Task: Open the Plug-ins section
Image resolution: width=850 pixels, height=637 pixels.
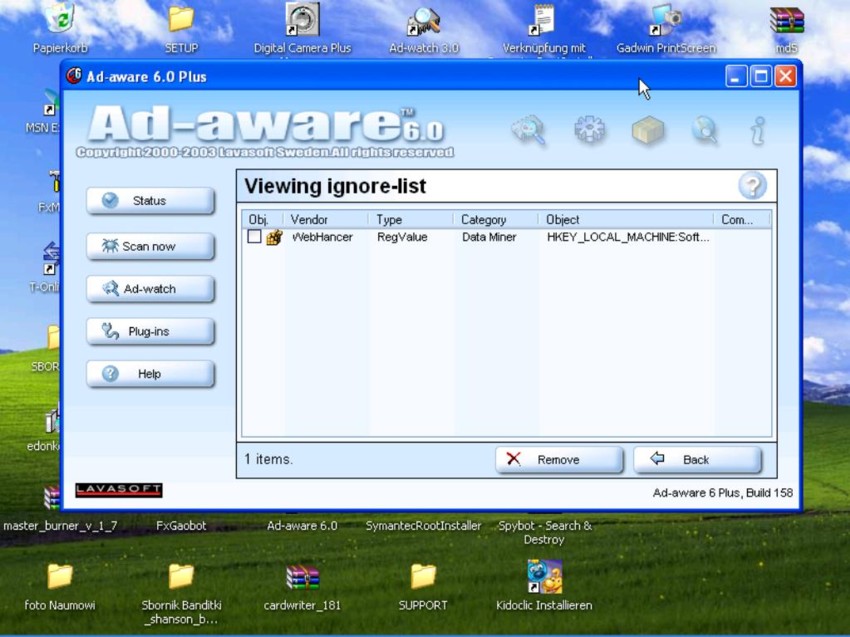Action: click(150, 331)
